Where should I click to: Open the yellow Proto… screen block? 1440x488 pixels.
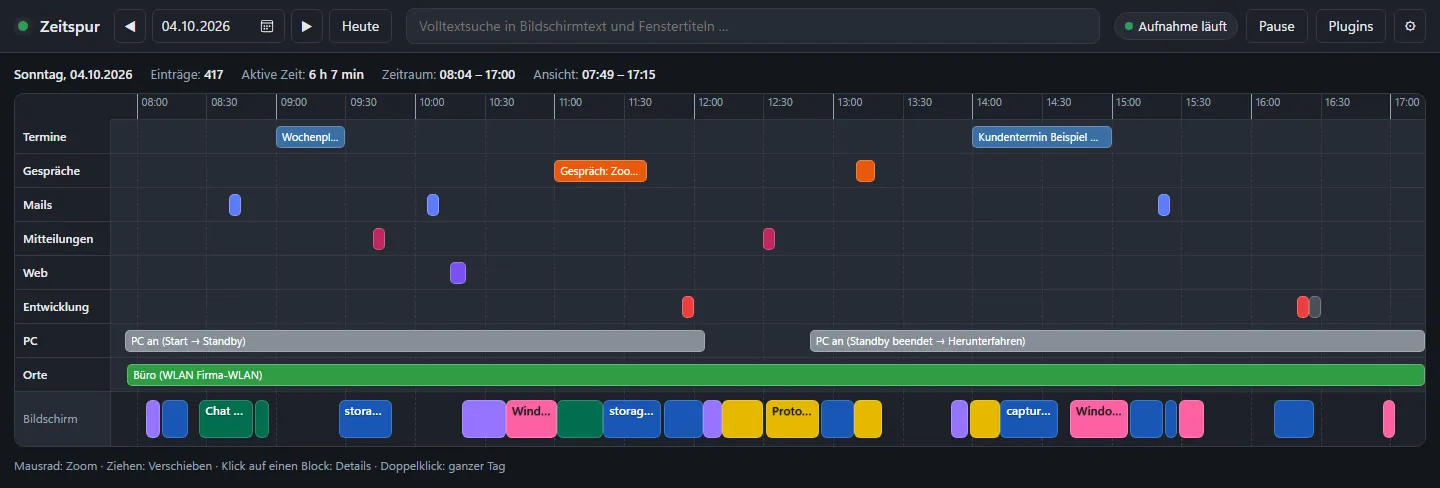point(792,419)
